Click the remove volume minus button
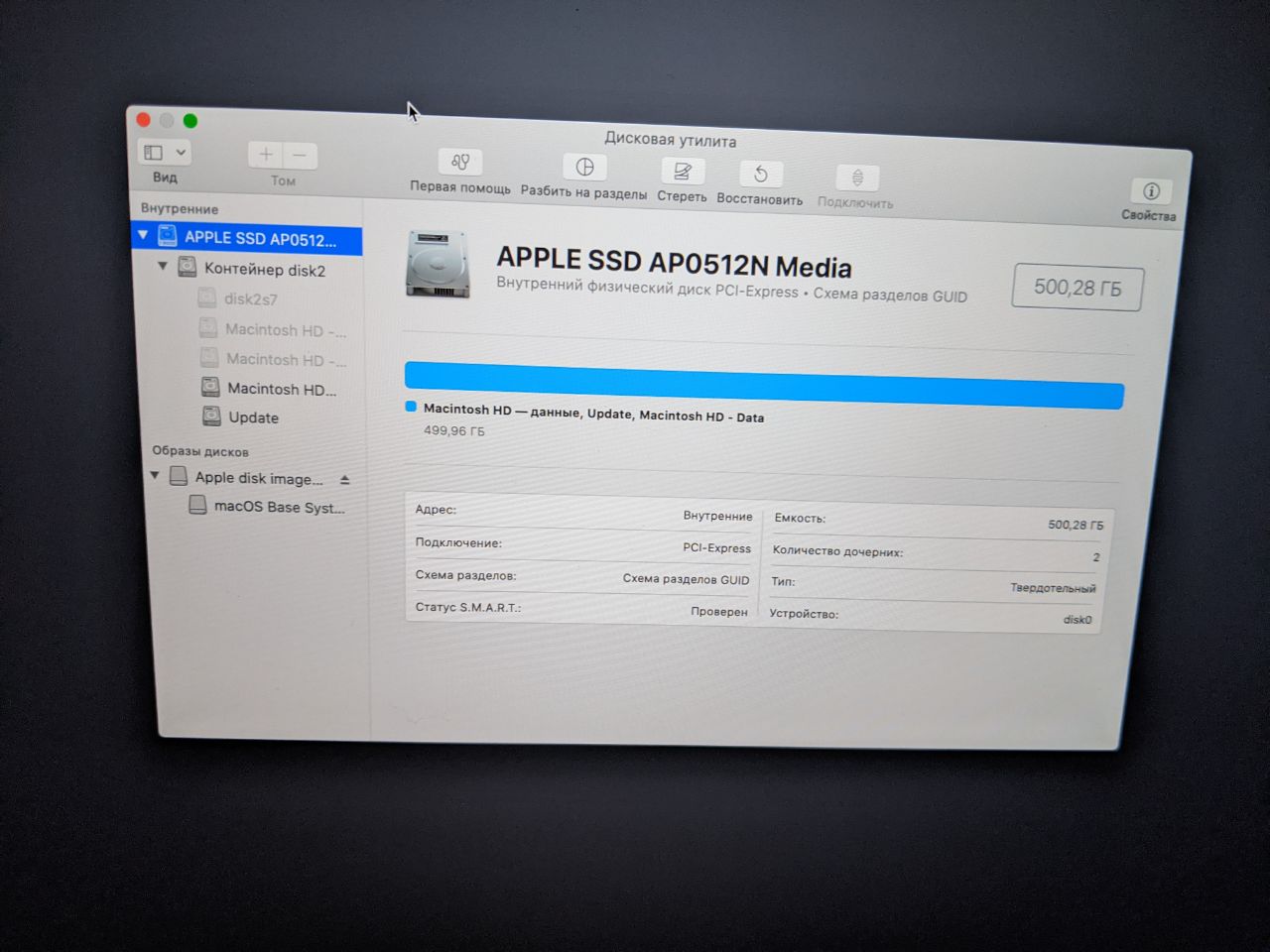The image size is (1270, 952). coord(300,156)
